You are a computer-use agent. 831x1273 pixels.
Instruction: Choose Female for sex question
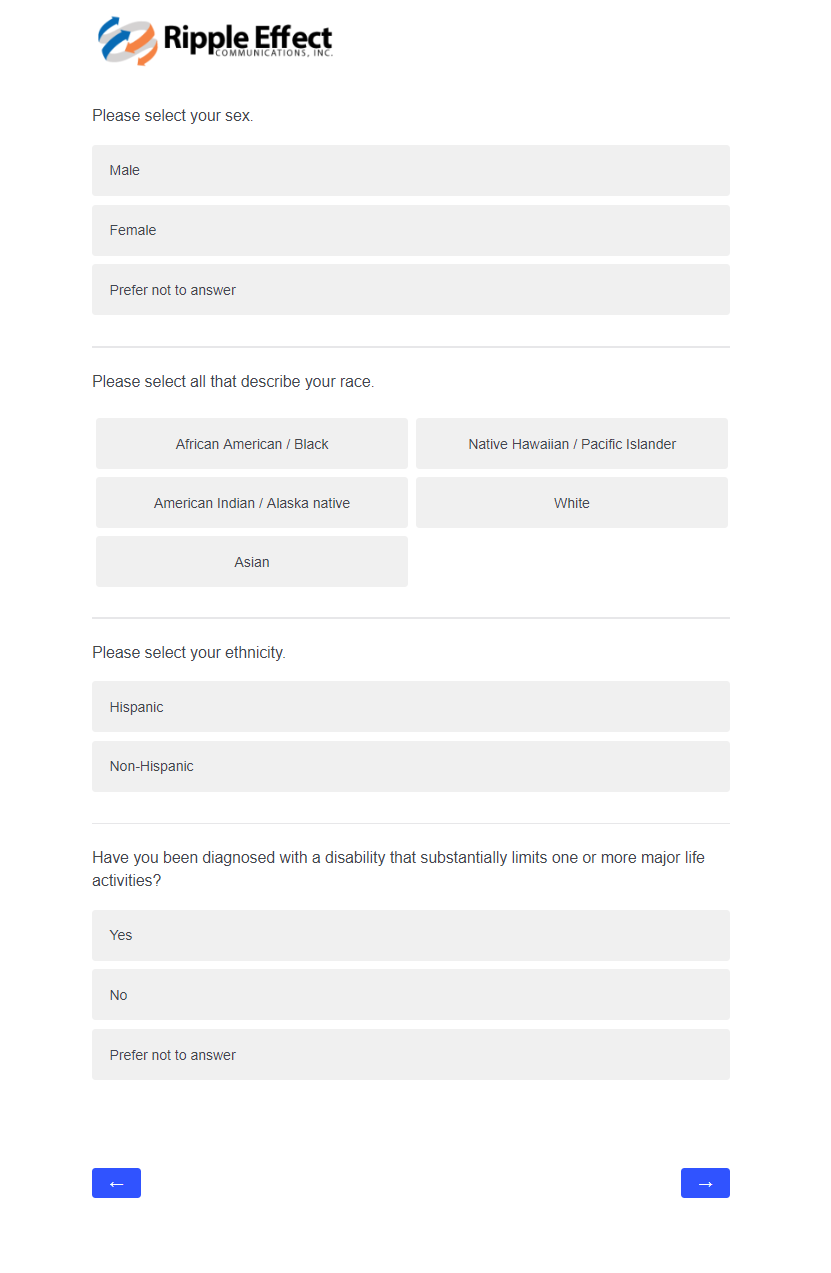click(410, 230)
